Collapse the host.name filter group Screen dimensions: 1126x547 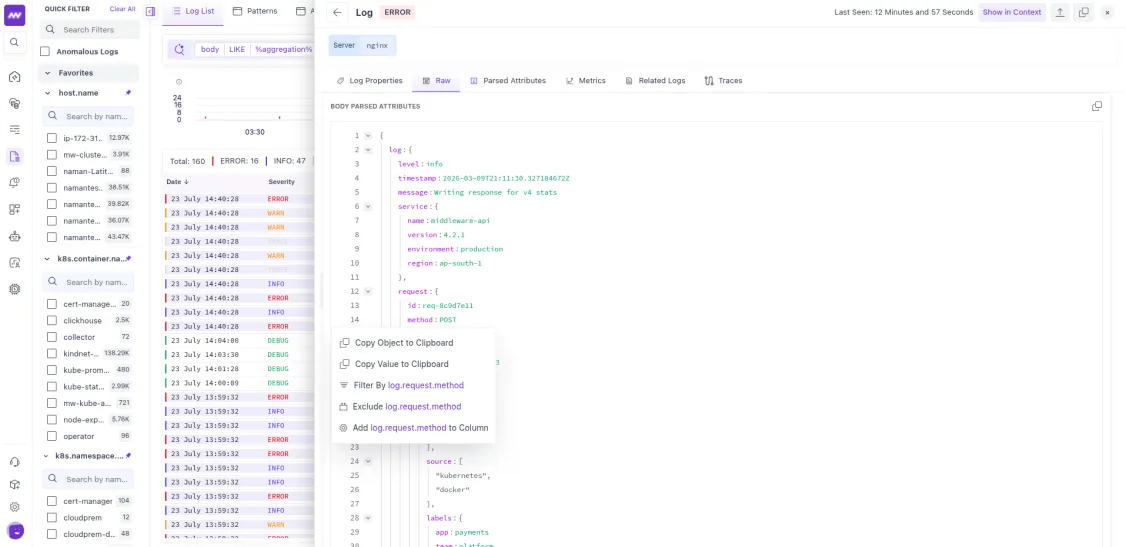point(48,93)
